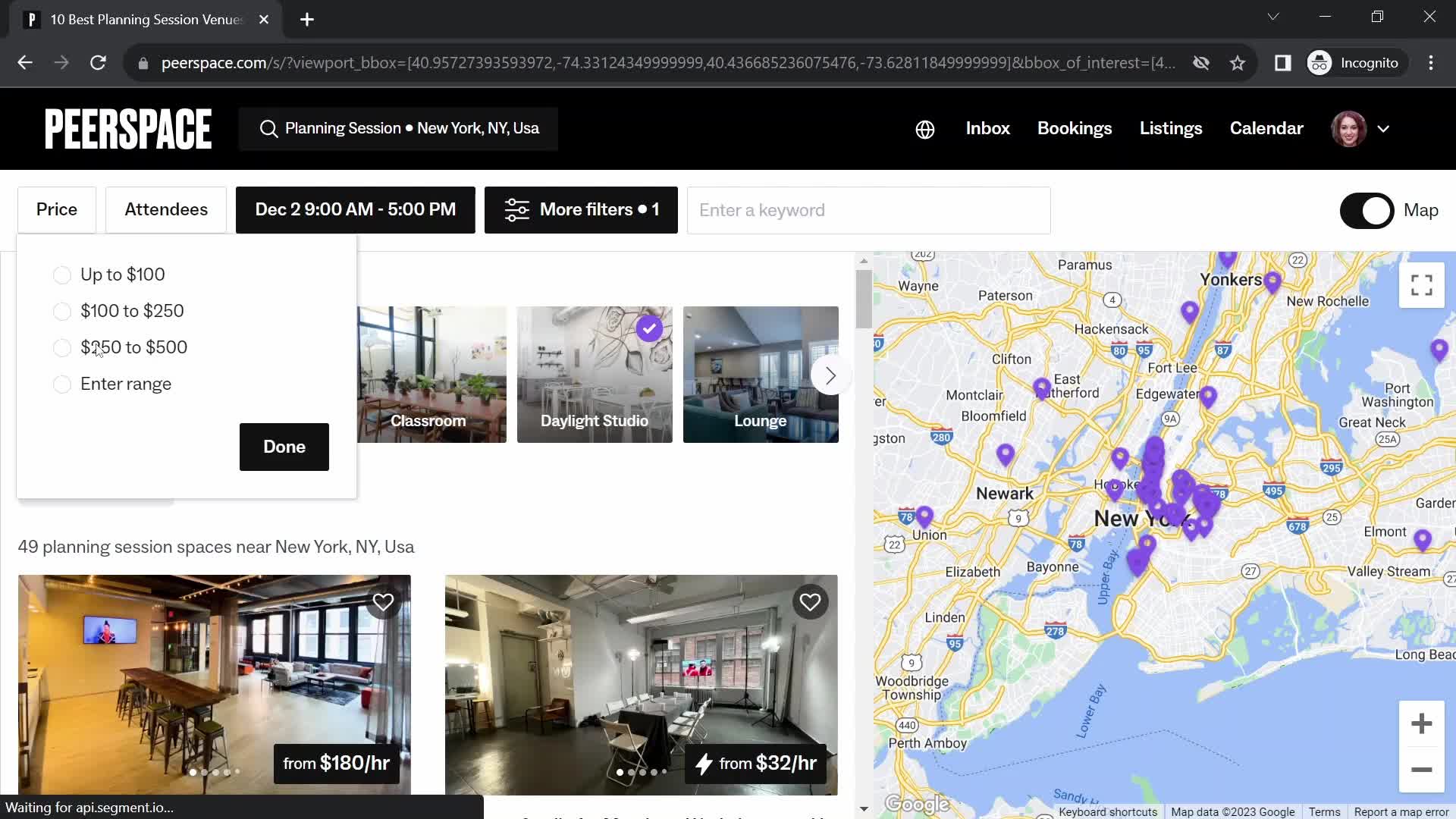
Task: Click the Done button to apply price
Action: coord(284,447)
